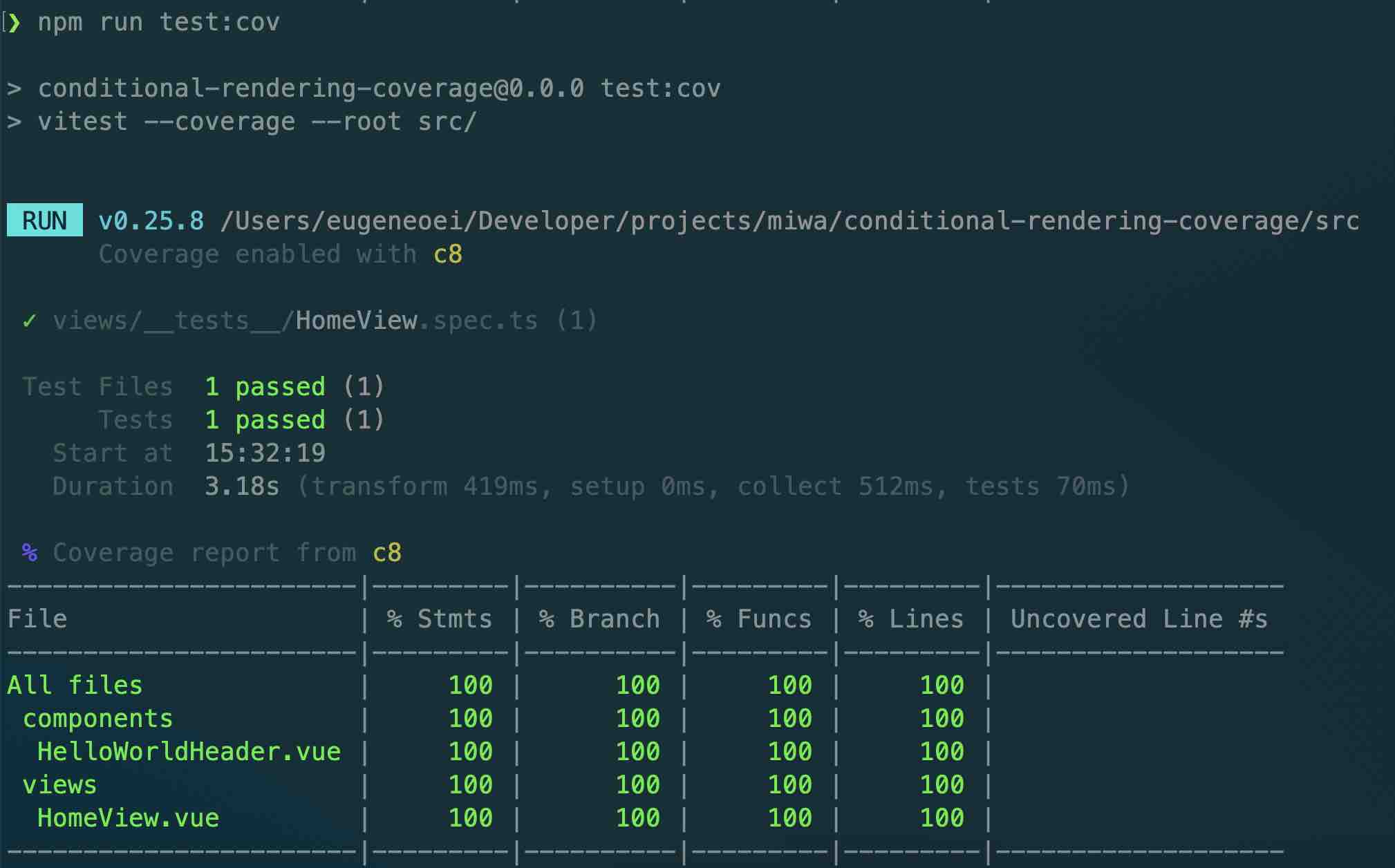Click the views folder row
Viewport: 1395px width, 868px height.
(59, 785)
